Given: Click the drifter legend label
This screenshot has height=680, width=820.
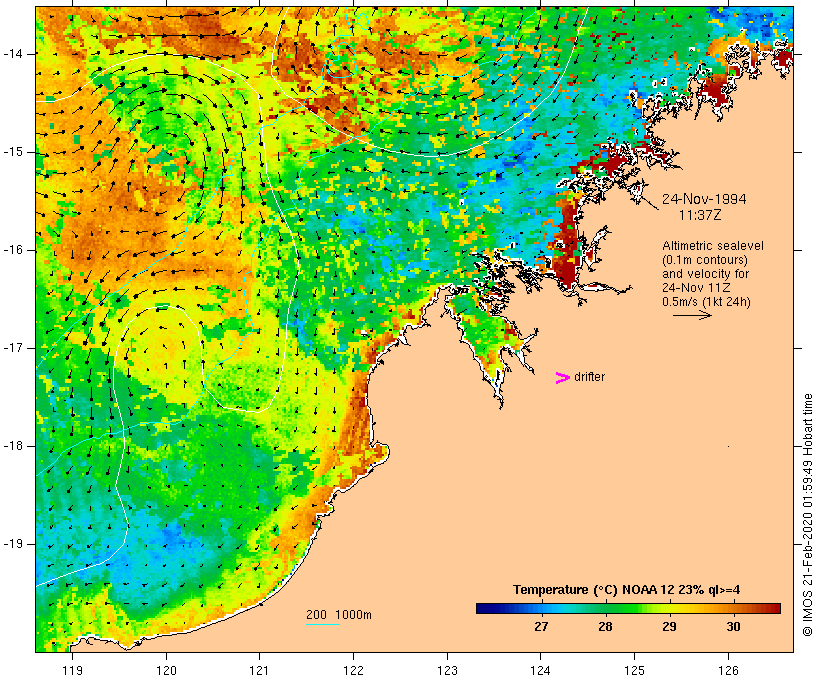Looking at the screenshot, I should (589, 377).
